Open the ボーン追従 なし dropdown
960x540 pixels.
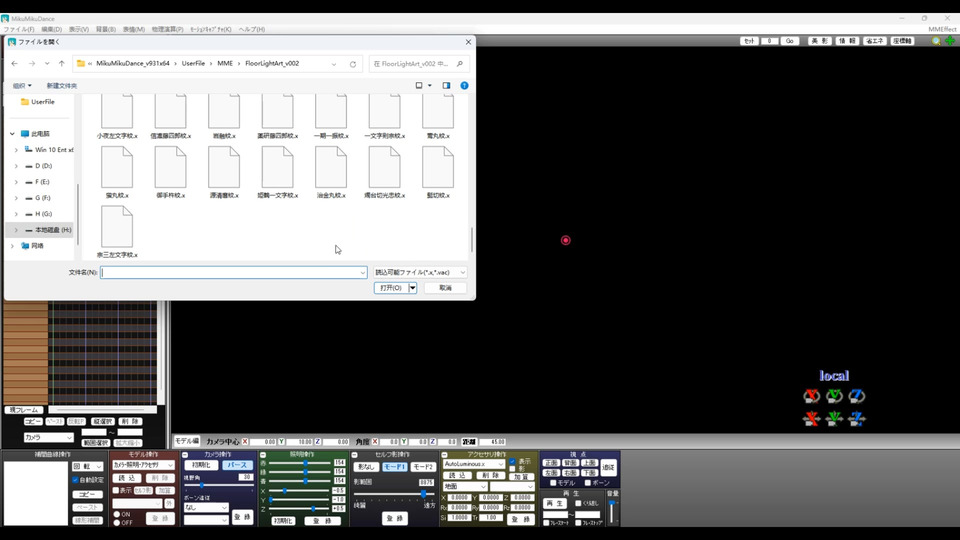[206, 508]
